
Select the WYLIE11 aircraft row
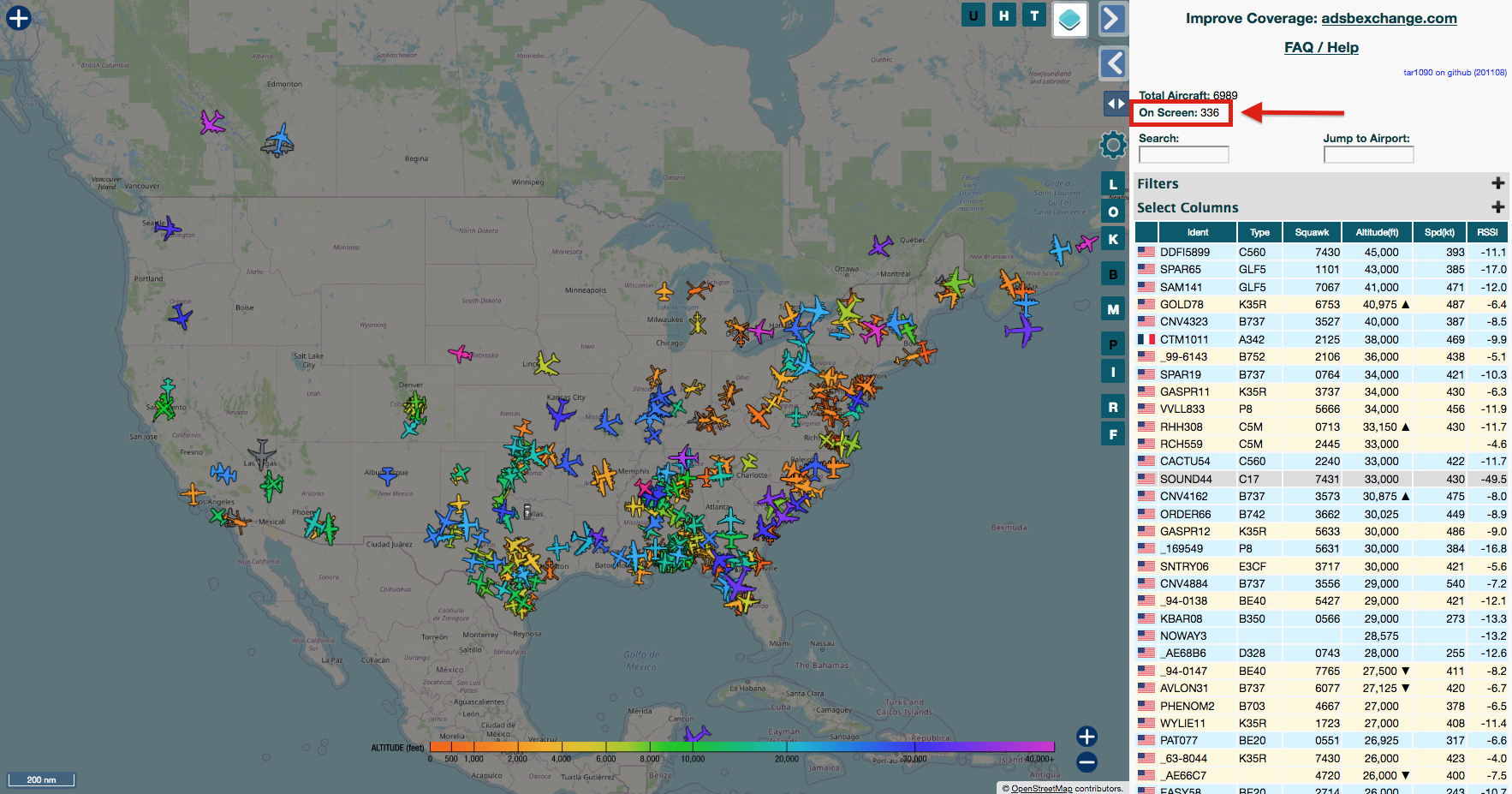tap(1321, 724)
